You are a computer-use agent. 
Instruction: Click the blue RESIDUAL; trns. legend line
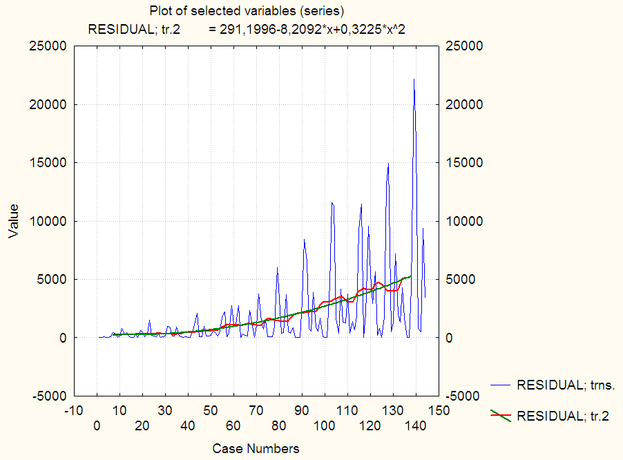point(500,385)
